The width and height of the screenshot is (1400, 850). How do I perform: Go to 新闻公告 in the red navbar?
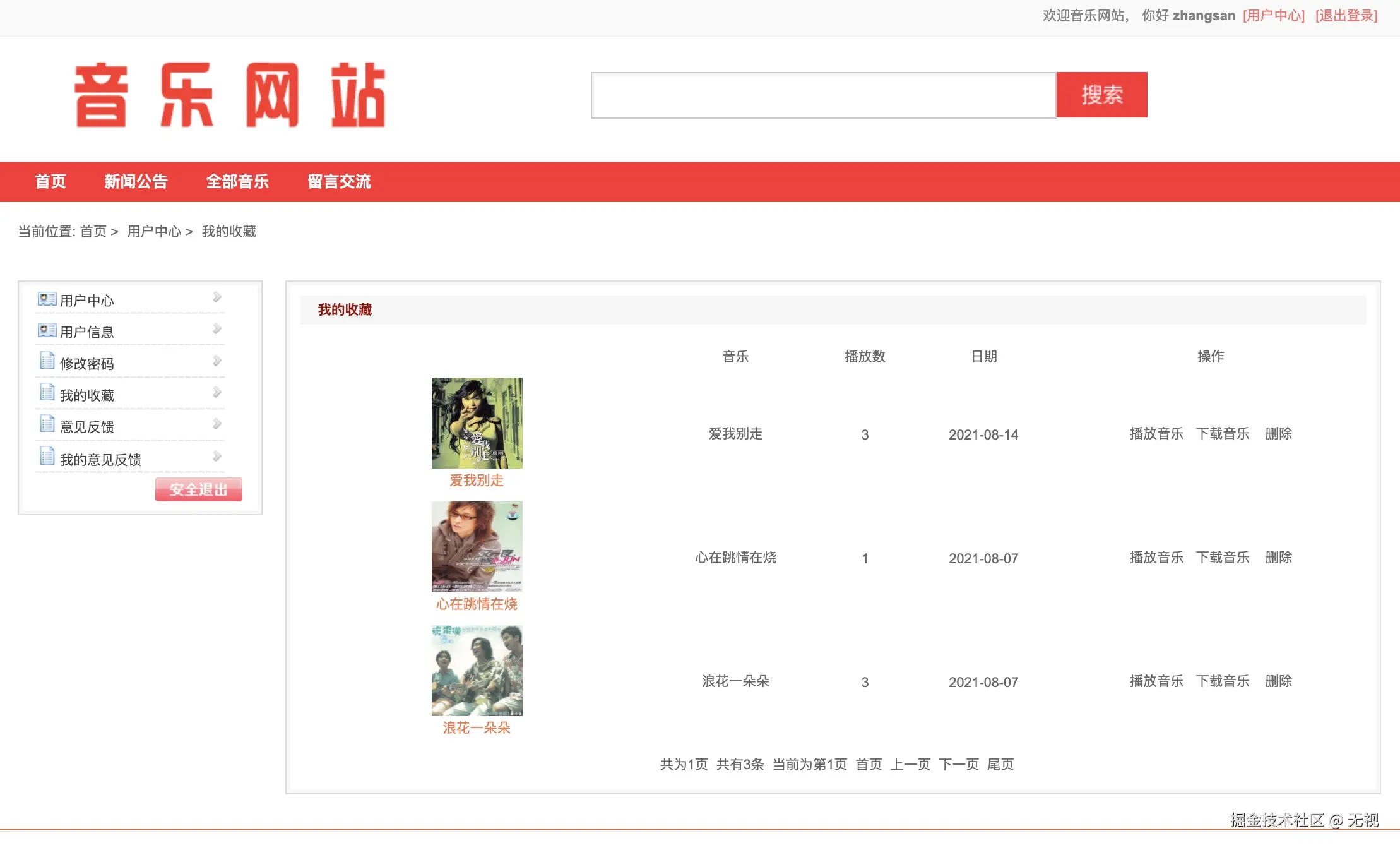(x=136, y=182)
